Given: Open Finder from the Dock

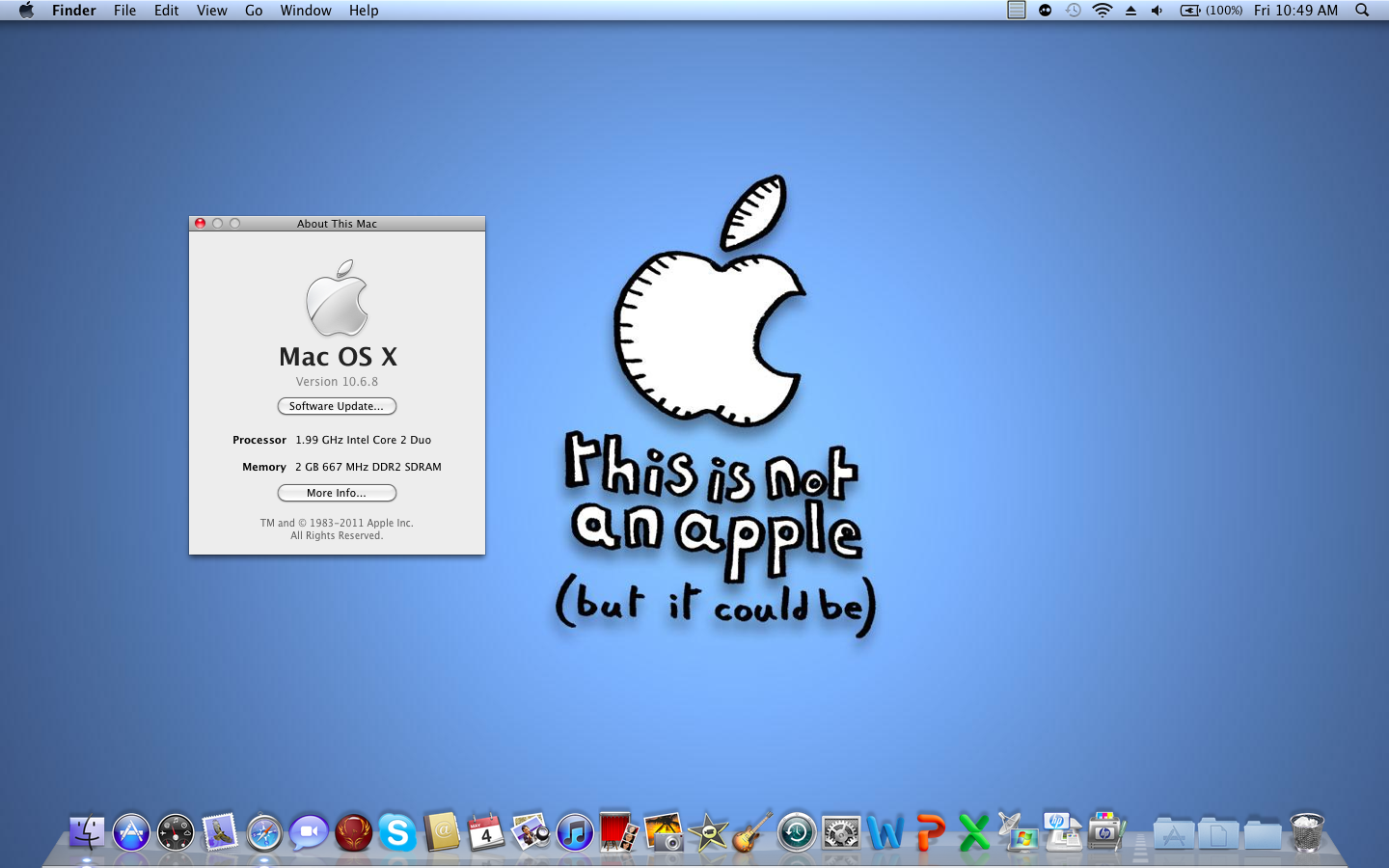Looking at the screenshot, I should click(87, 832).
